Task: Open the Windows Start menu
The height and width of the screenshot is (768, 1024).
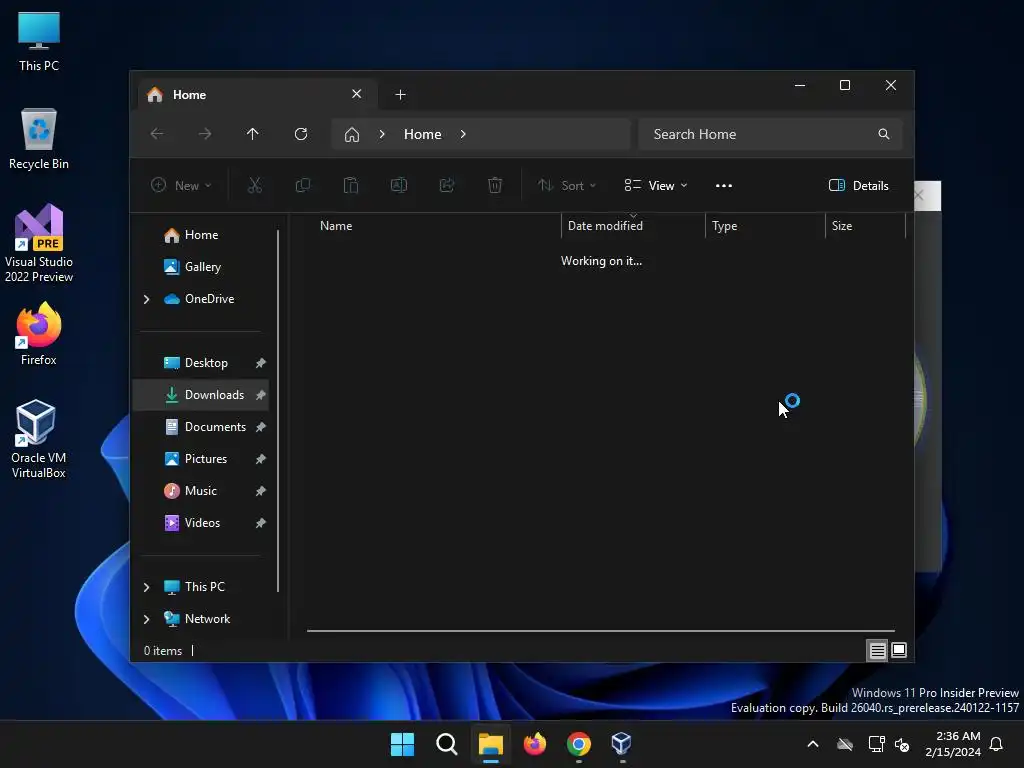Action: [402, 744]
